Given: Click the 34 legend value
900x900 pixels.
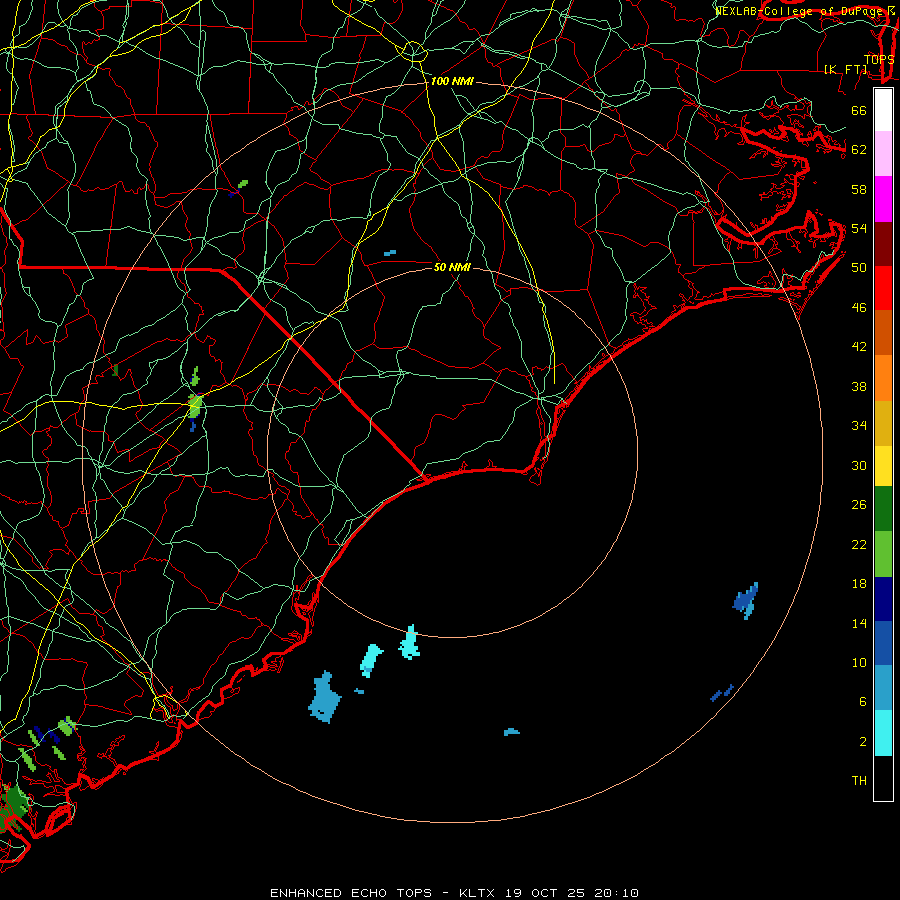Looking at the screenshot, I should 859,425.
